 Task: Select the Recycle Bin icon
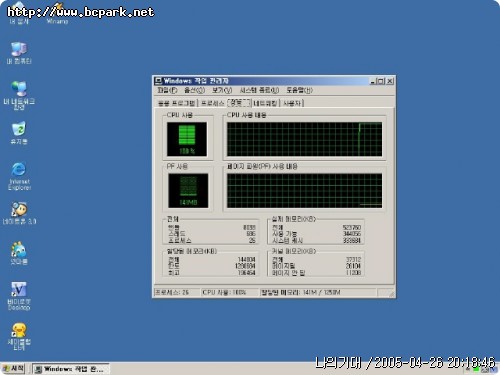(x=19, y=133)
